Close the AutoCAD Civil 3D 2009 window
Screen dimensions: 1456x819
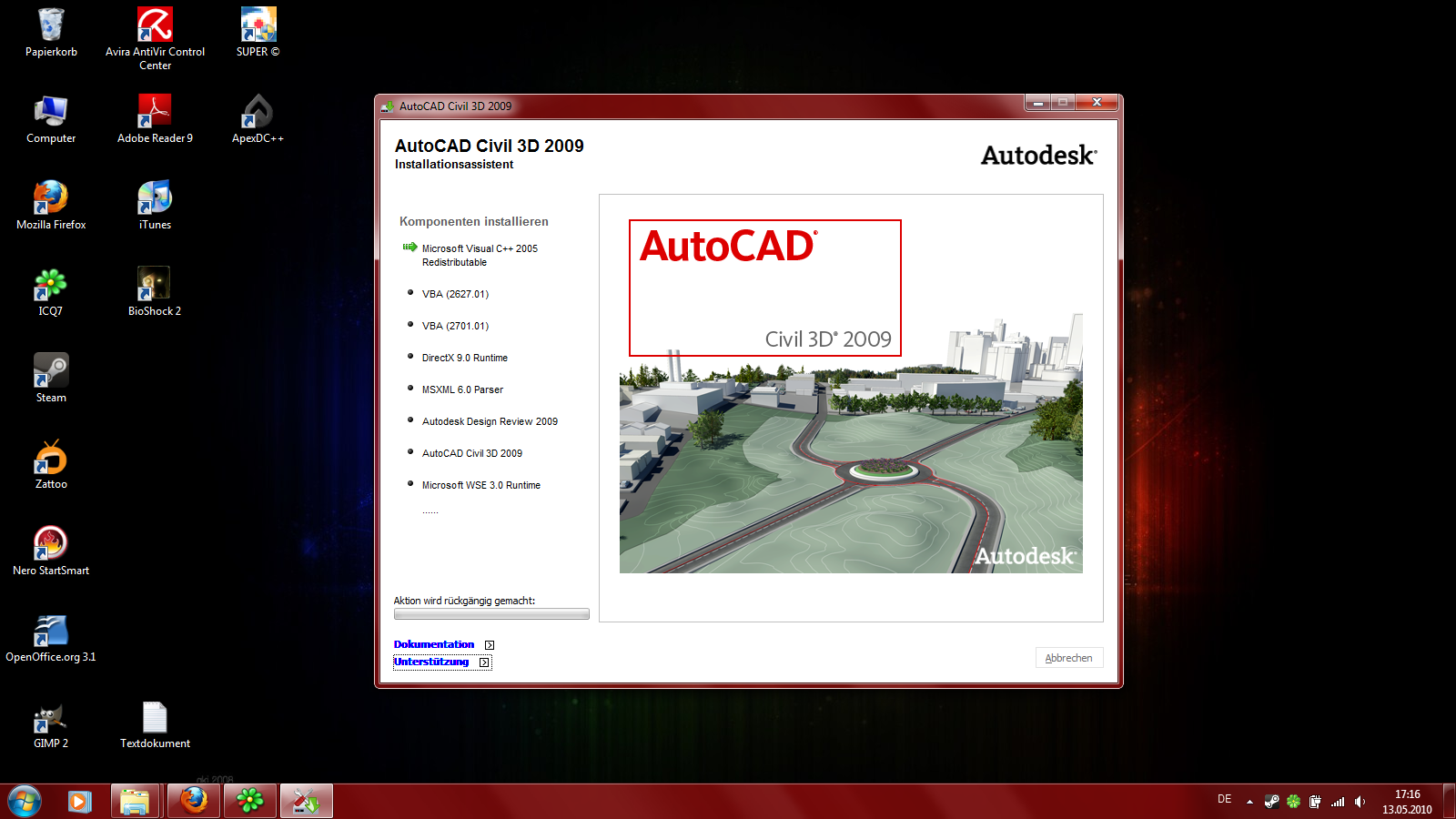click(1097, 103)
